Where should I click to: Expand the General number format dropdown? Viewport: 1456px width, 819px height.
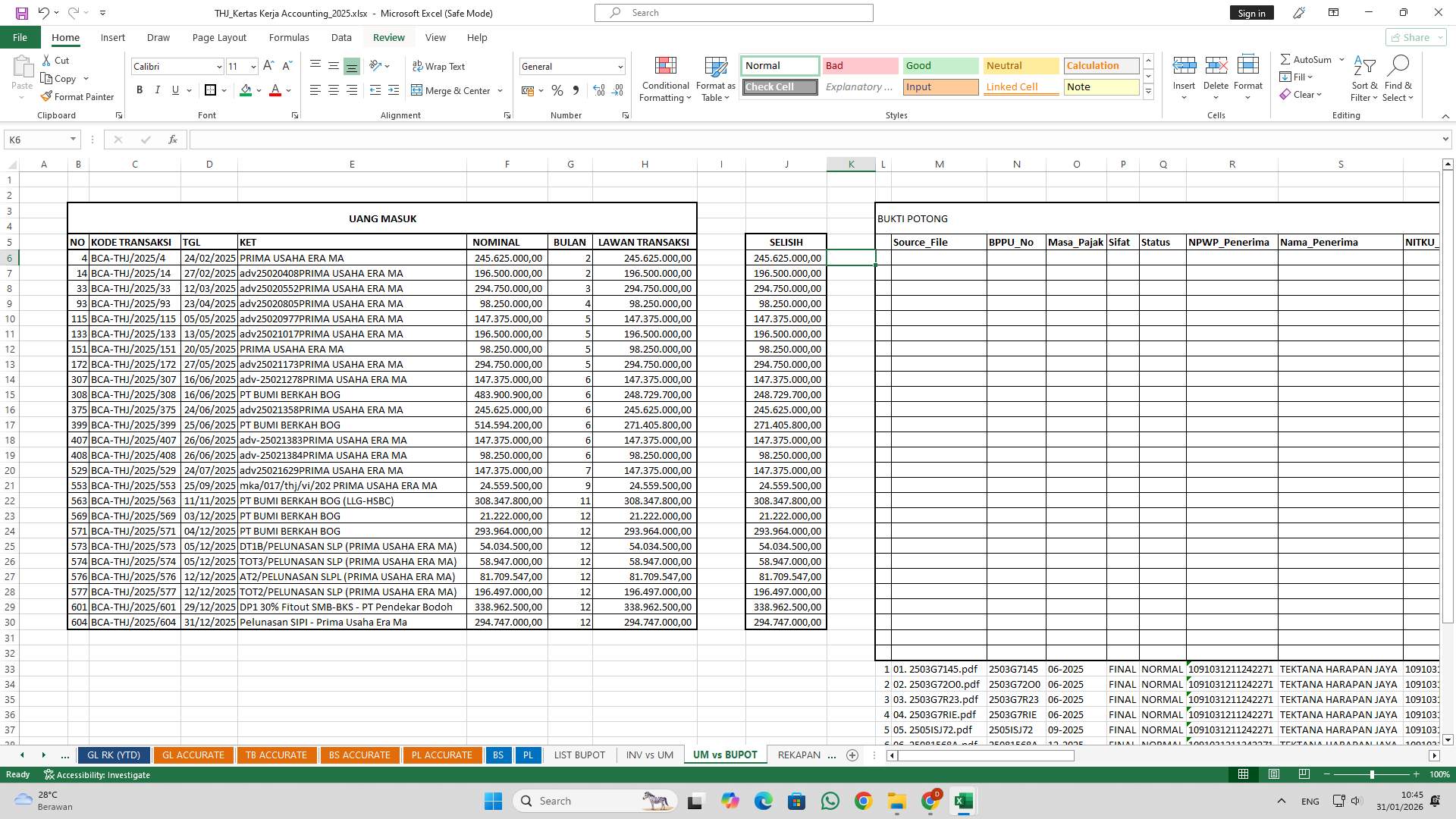pos(620,67)
